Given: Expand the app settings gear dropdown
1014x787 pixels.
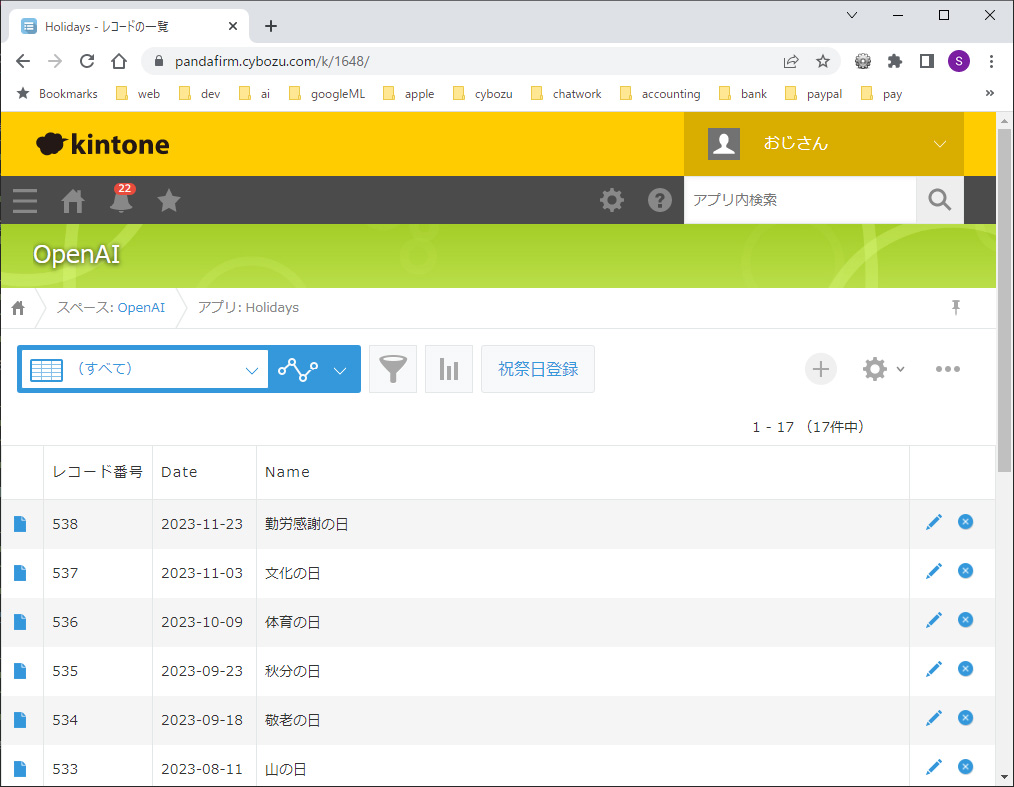Looking at the screenshot, I should pos(883,369).
